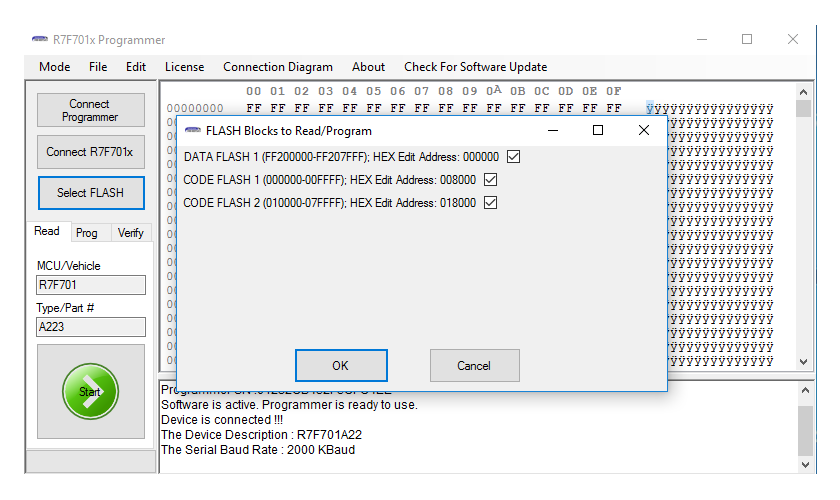Open the Edit menu
This screenshot has width=840, height=500.
136,67
